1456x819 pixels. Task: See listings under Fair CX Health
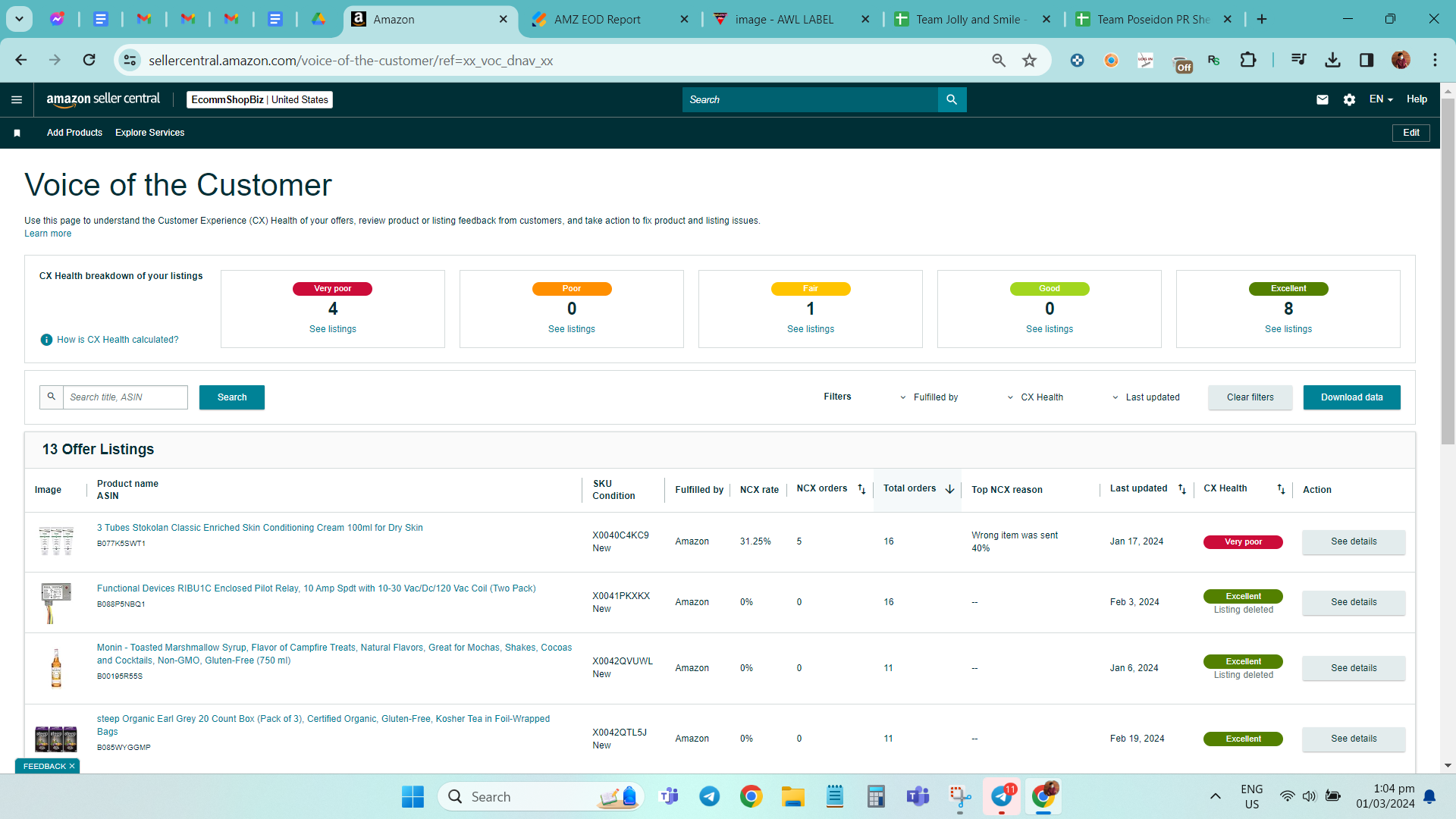coord(811,329)
